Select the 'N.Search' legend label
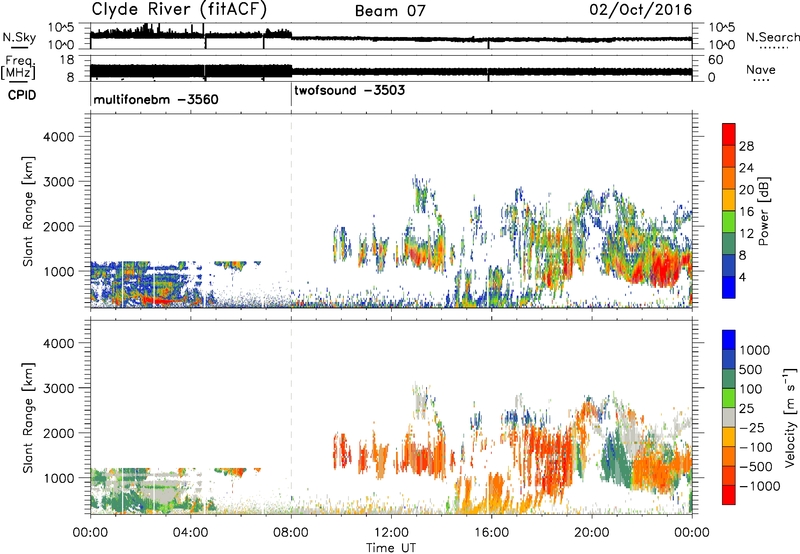The image size is (800, 554). coord(772,37)
